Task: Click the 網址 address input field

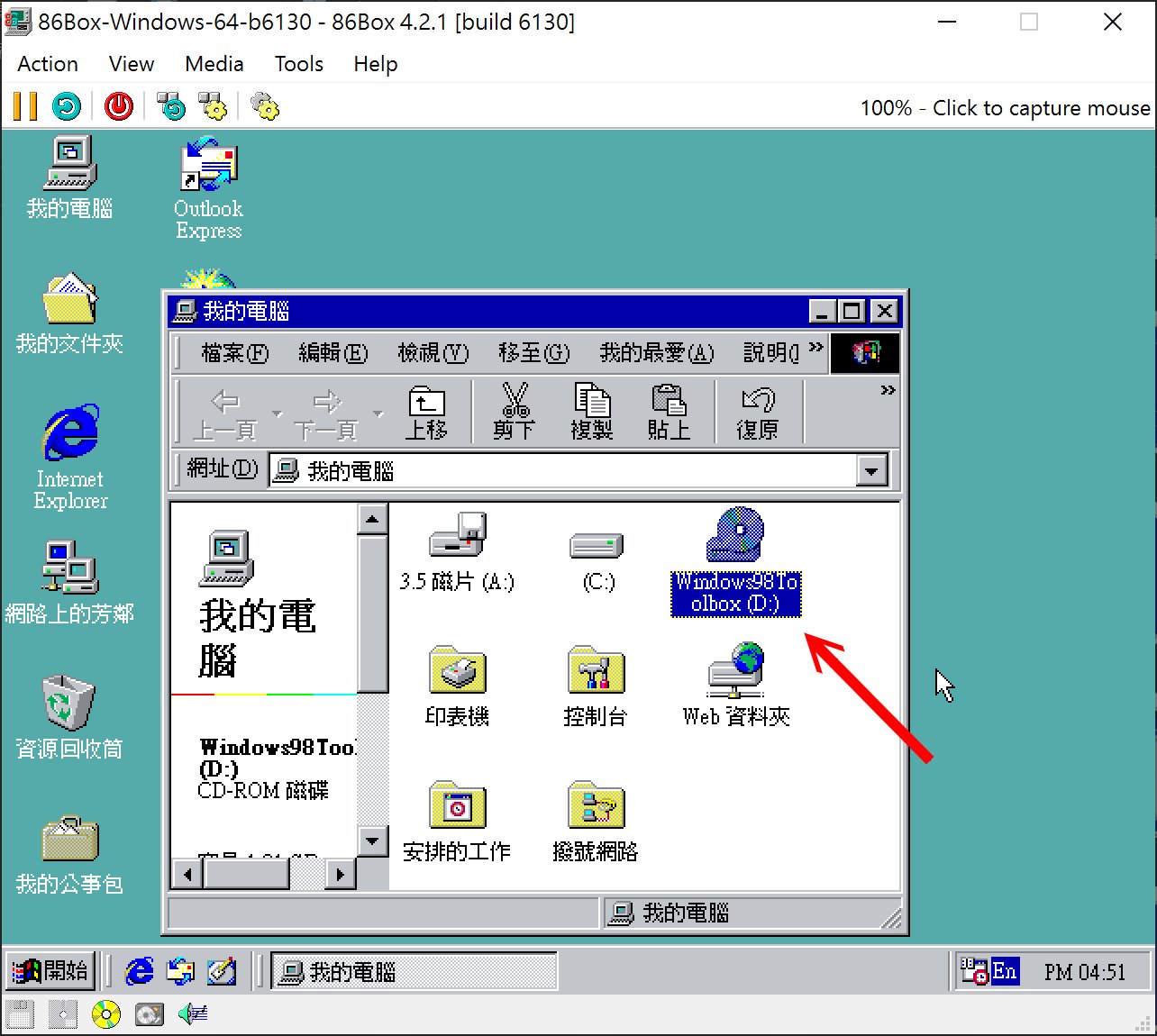Action: click(563, 470)
